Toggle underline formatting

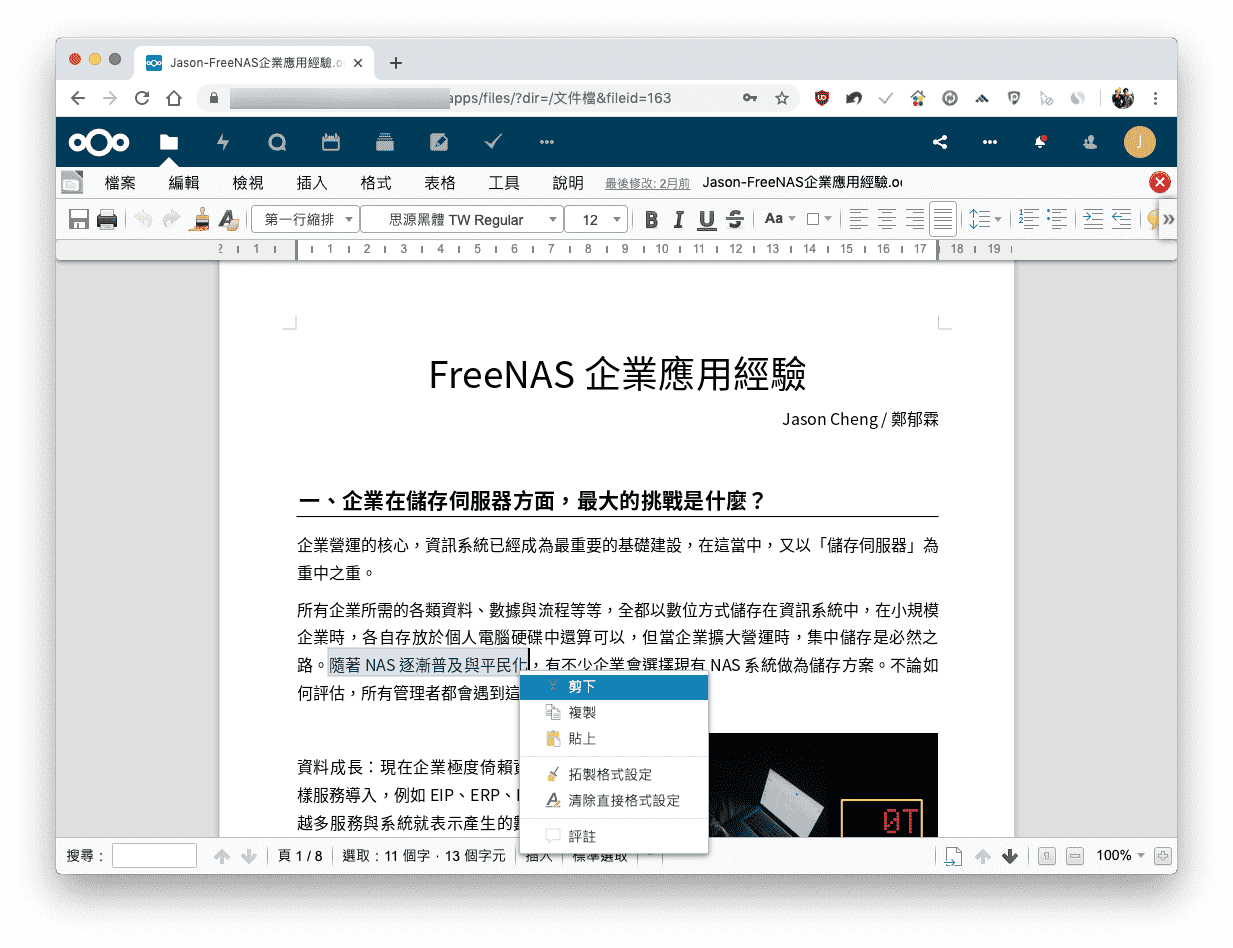click(707, 219)
